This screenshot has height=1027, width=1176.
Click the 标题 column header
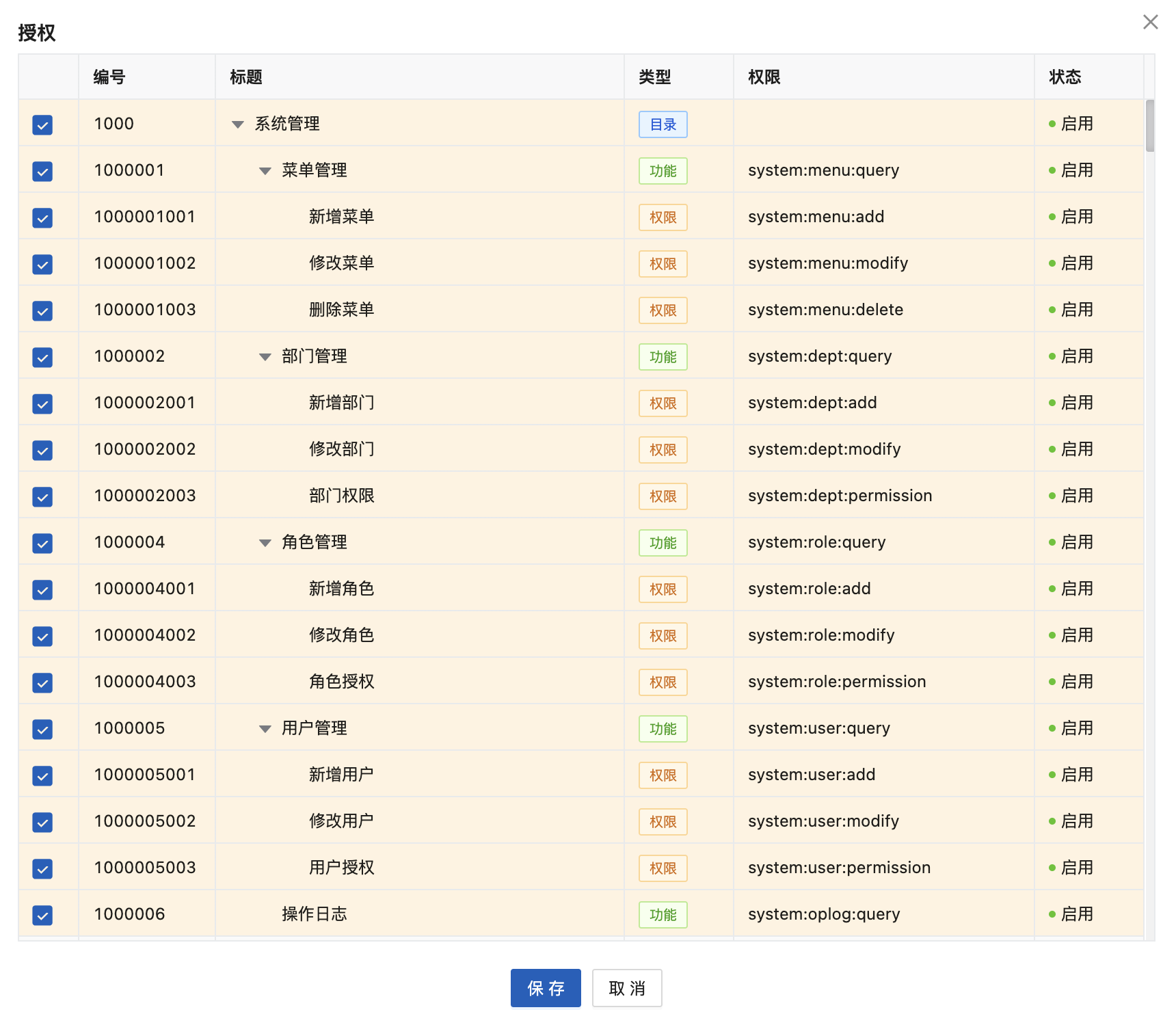pos(246,77)
